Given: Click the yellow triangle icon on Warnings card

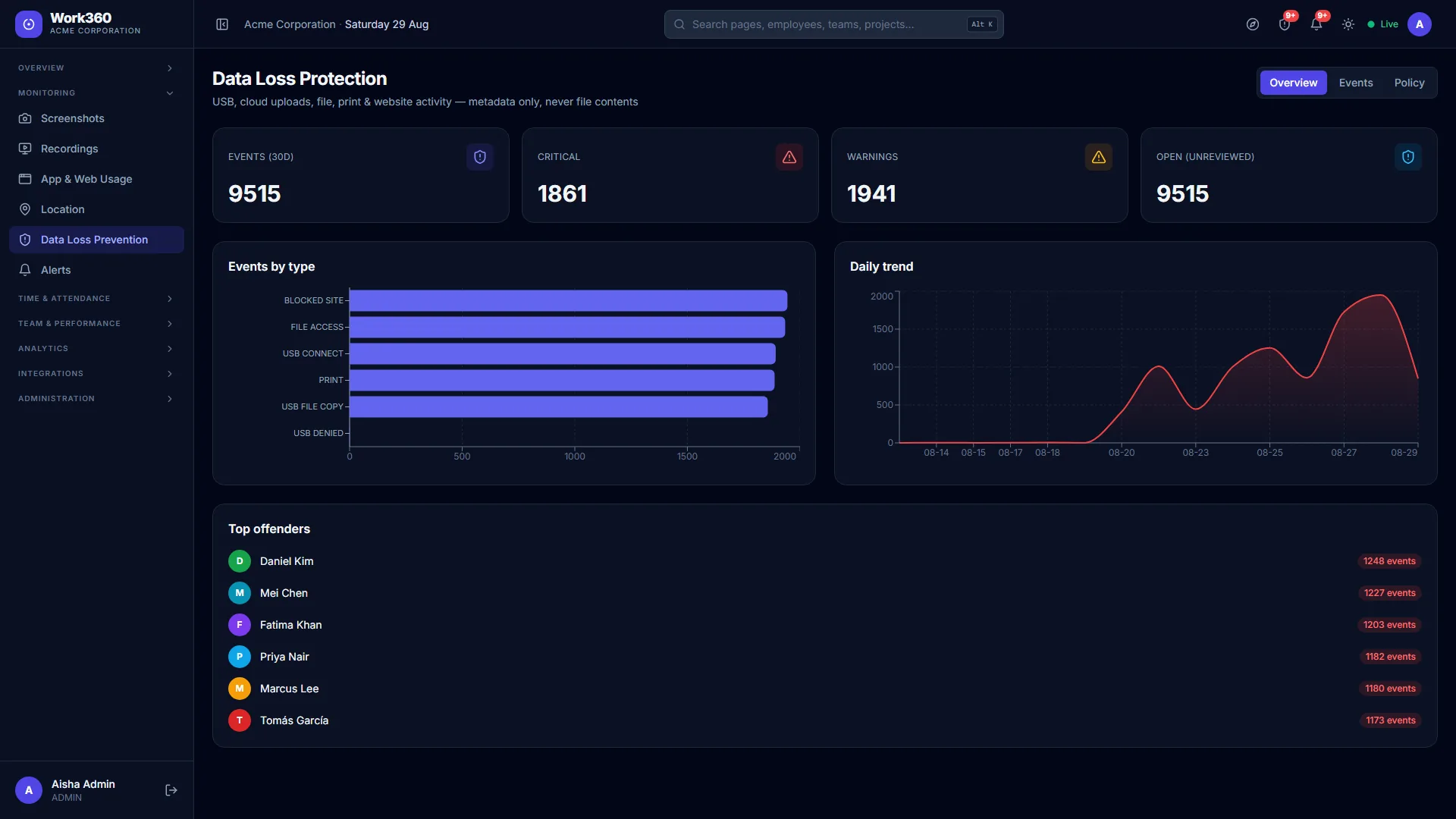Looking at the screenshot, I should (x=1099, y=157).
